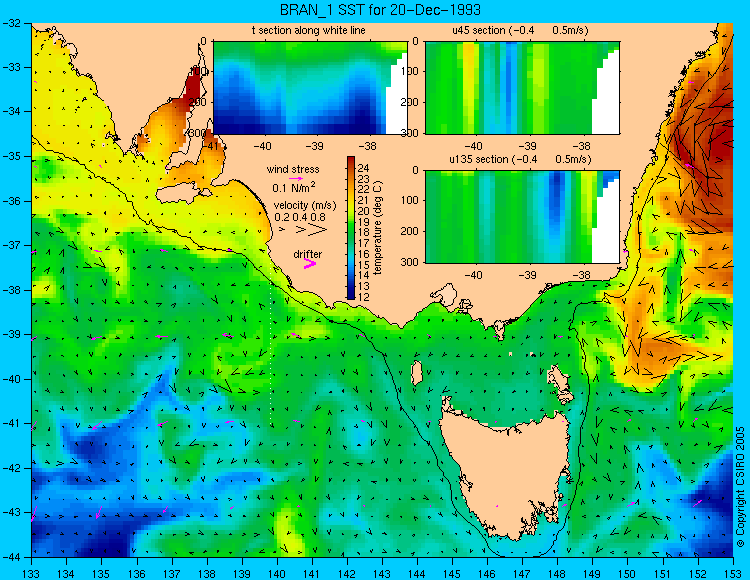Click the colorbar value 12
This screenshot has width=750, height=580.
tap(363, 297)
